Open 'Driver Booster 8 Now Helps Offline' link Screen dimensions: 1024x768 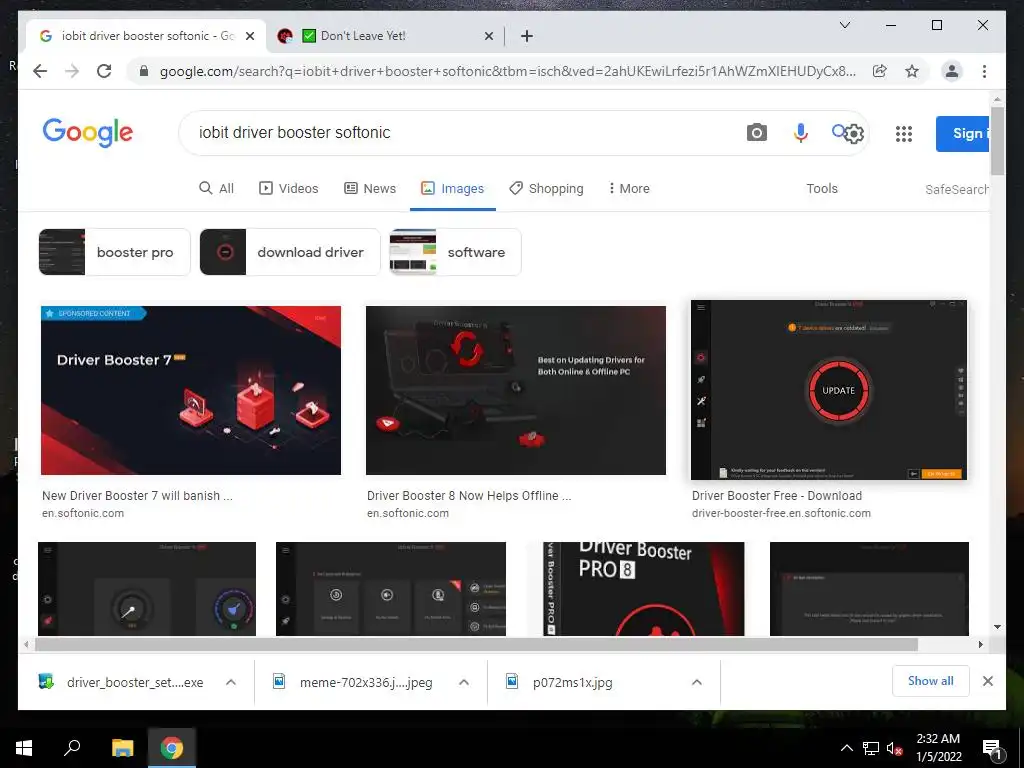click(x=469, y=496)
